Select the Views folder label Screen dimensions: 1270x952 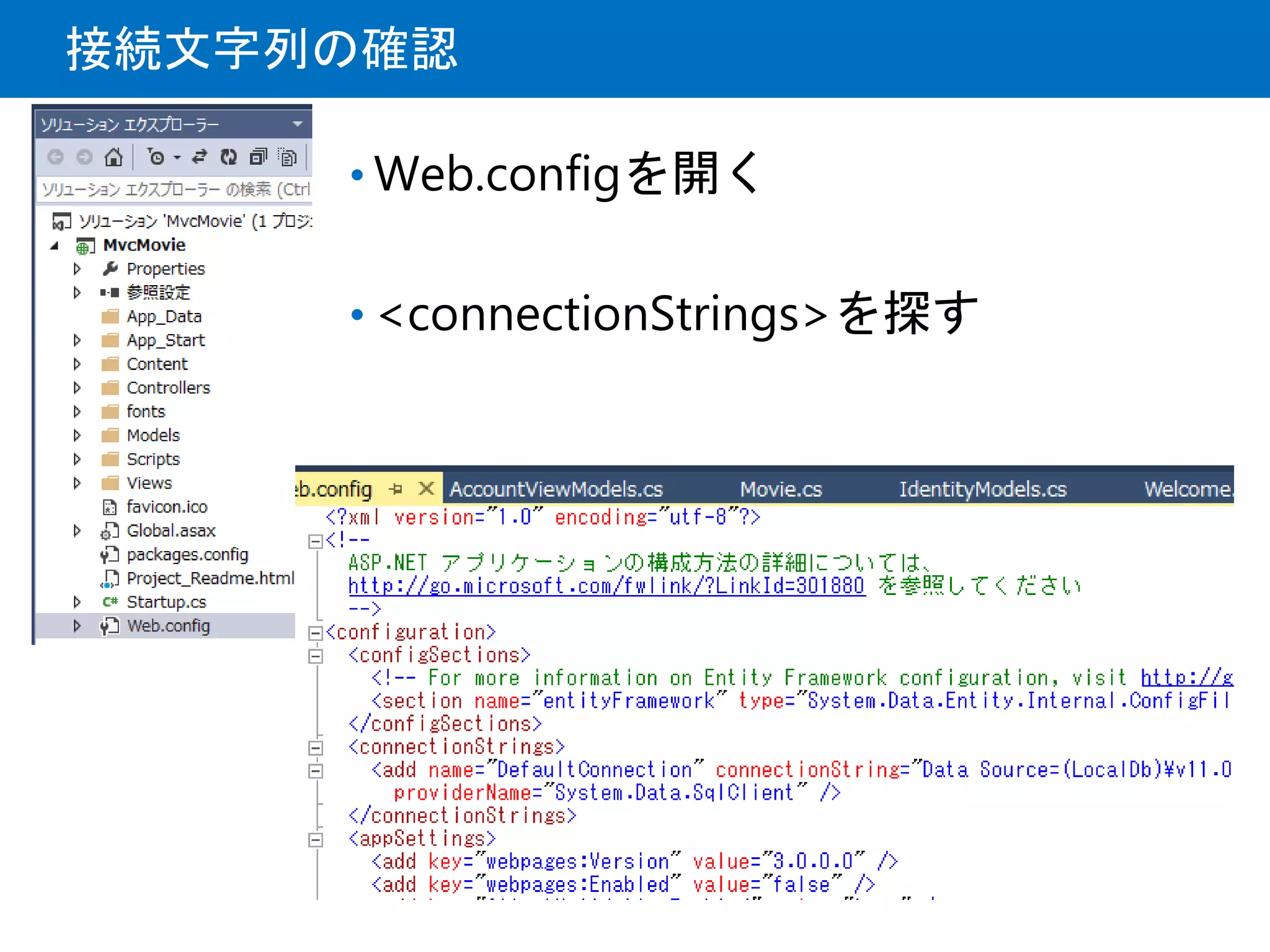[149, 483]
